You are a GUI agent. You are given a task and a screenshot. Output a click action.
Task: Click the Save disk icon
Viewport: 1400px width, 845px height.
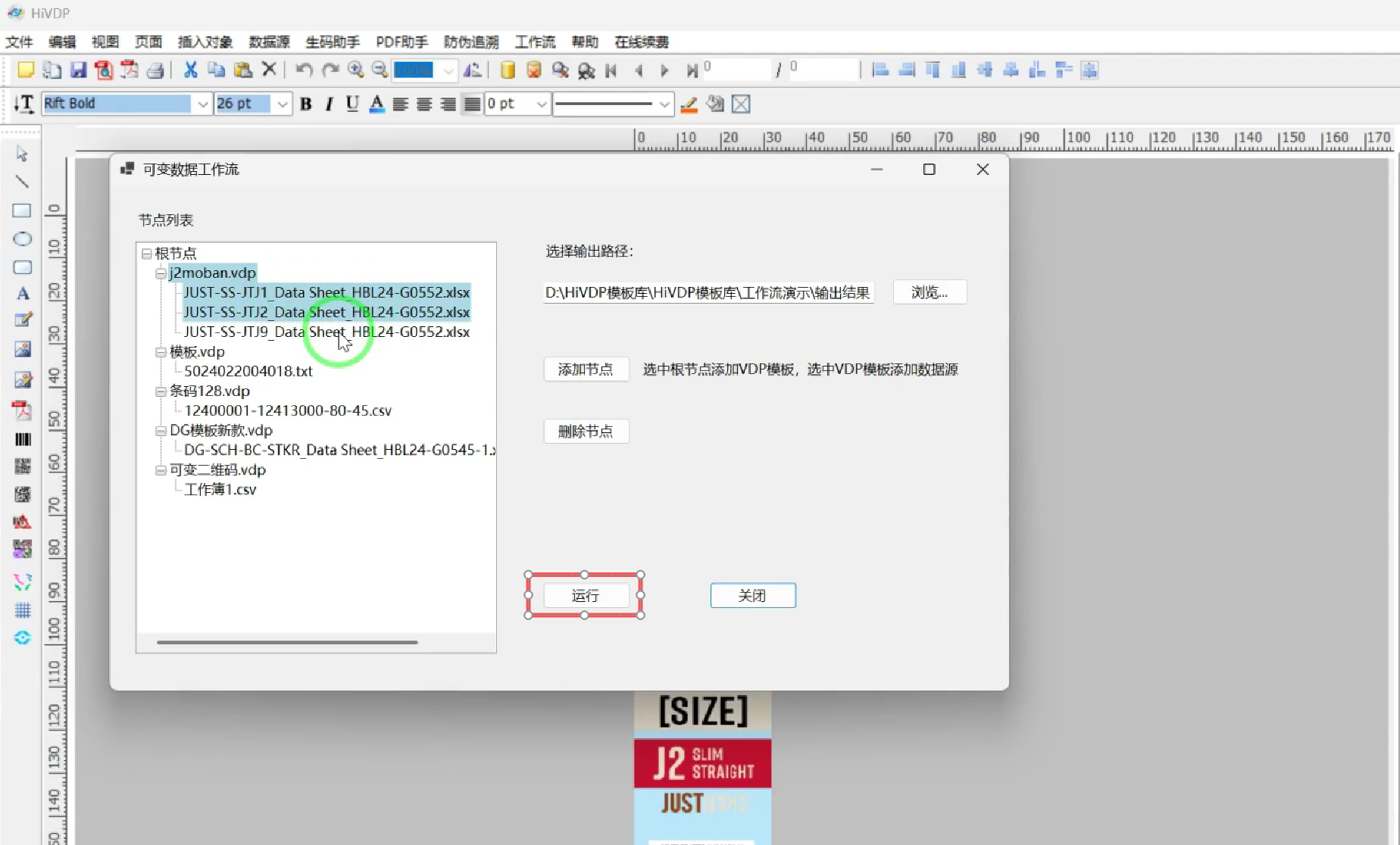click(x=78, y=70)
